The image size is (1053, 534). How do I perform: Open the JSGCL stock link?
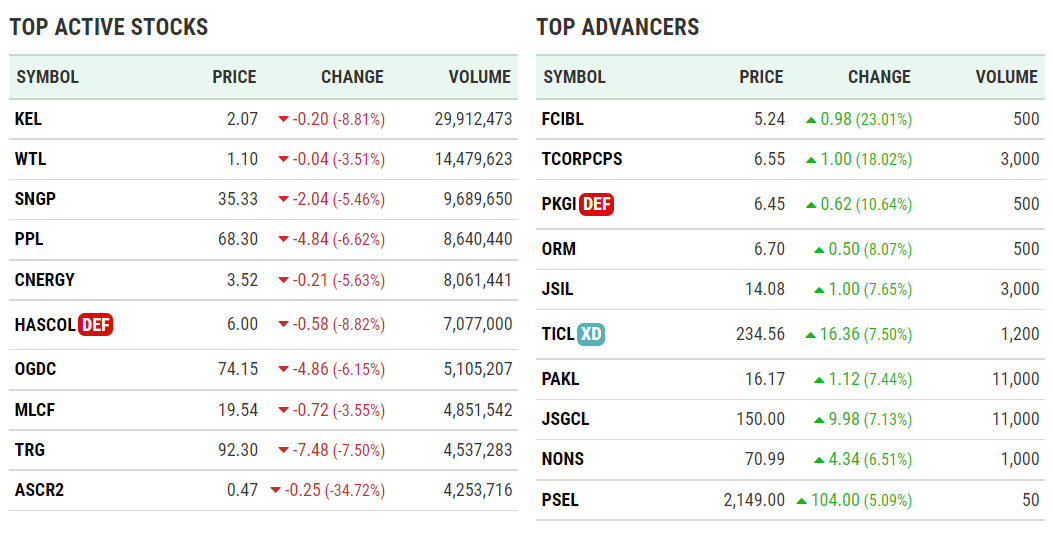pyautogui.click(x=565, y=419)
